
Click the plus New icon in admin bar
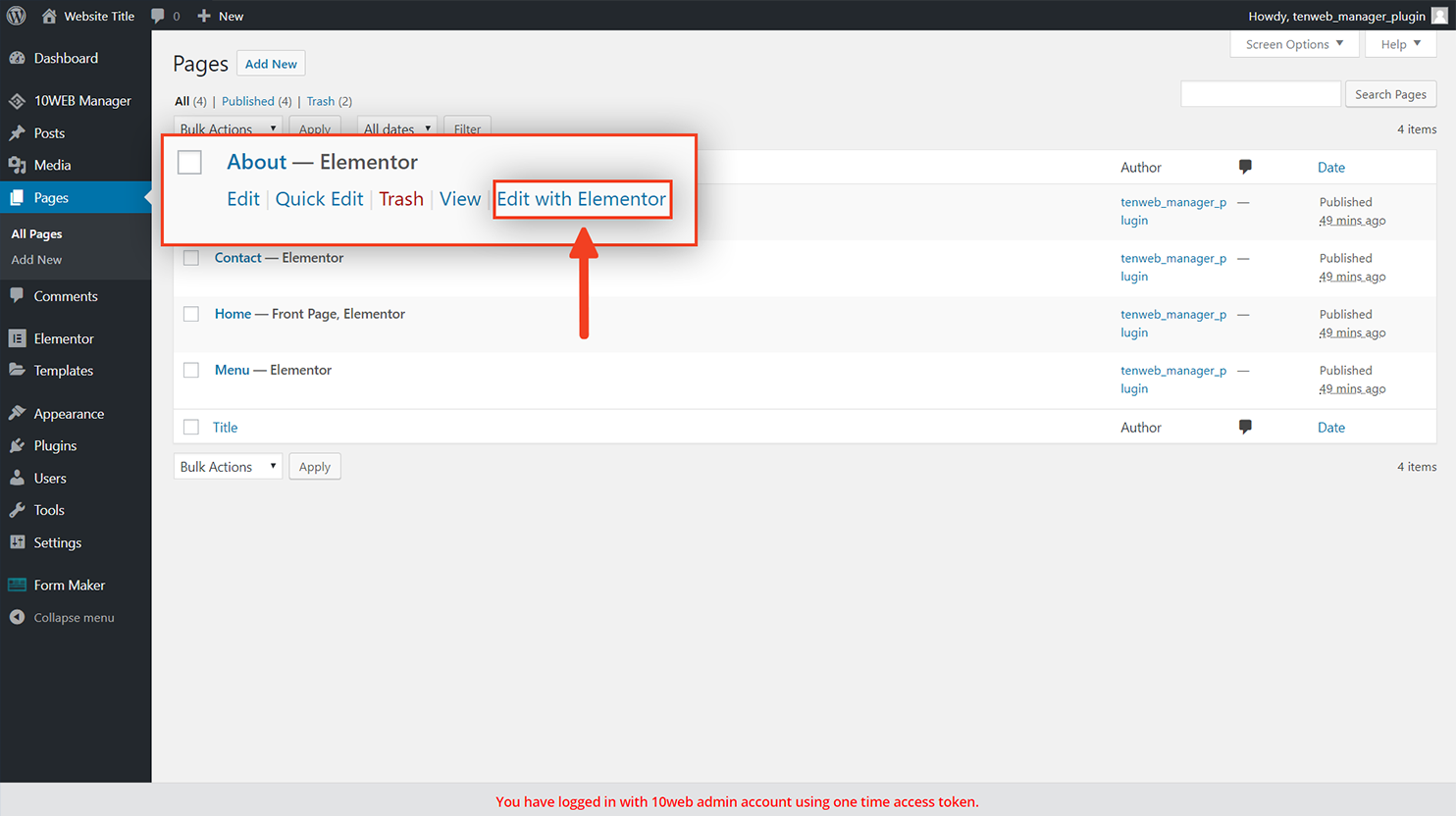pyautogui.click(x=204, y=16)
